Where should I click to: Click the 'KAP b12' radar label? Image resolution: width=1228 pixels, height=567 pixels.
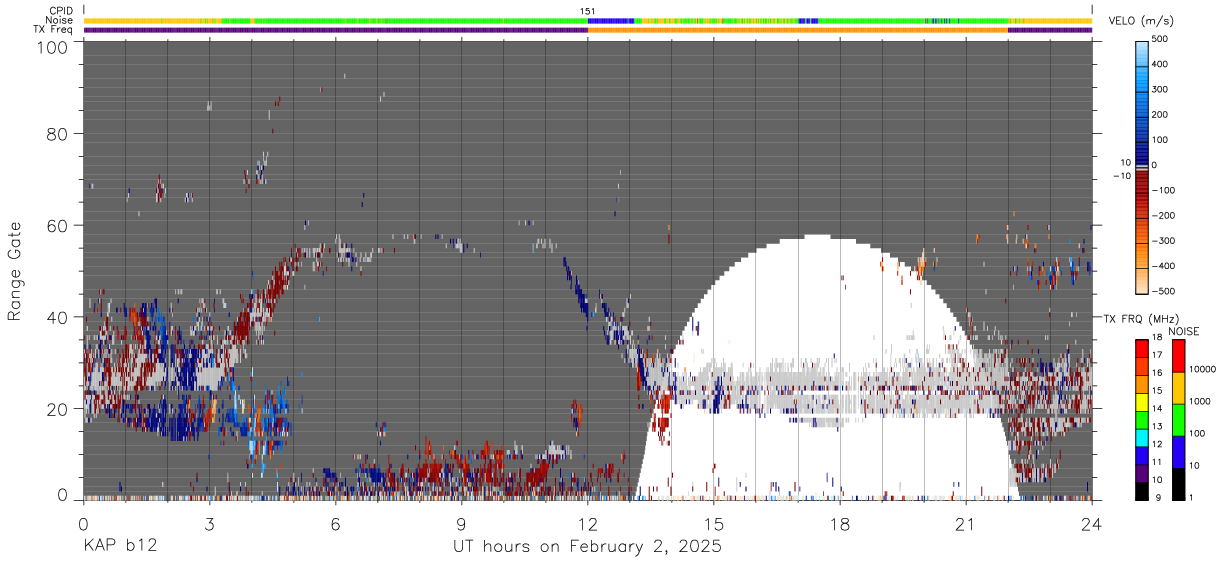click(x=119, y=547)
